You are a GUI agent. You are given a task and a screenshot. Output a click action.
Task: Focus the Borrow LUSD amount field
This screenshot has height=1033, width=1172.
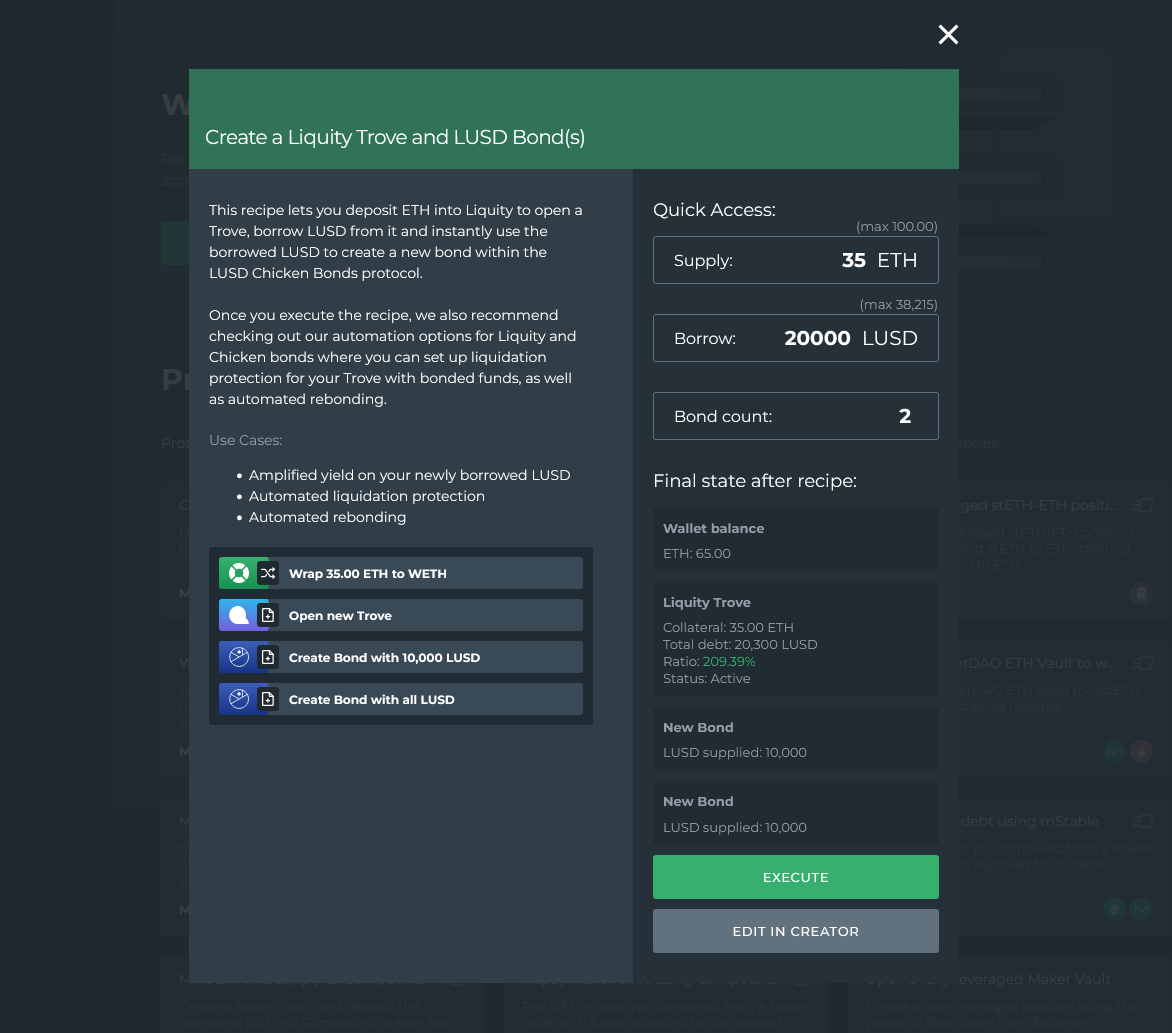pyautogui.click(x=795, y=338)
